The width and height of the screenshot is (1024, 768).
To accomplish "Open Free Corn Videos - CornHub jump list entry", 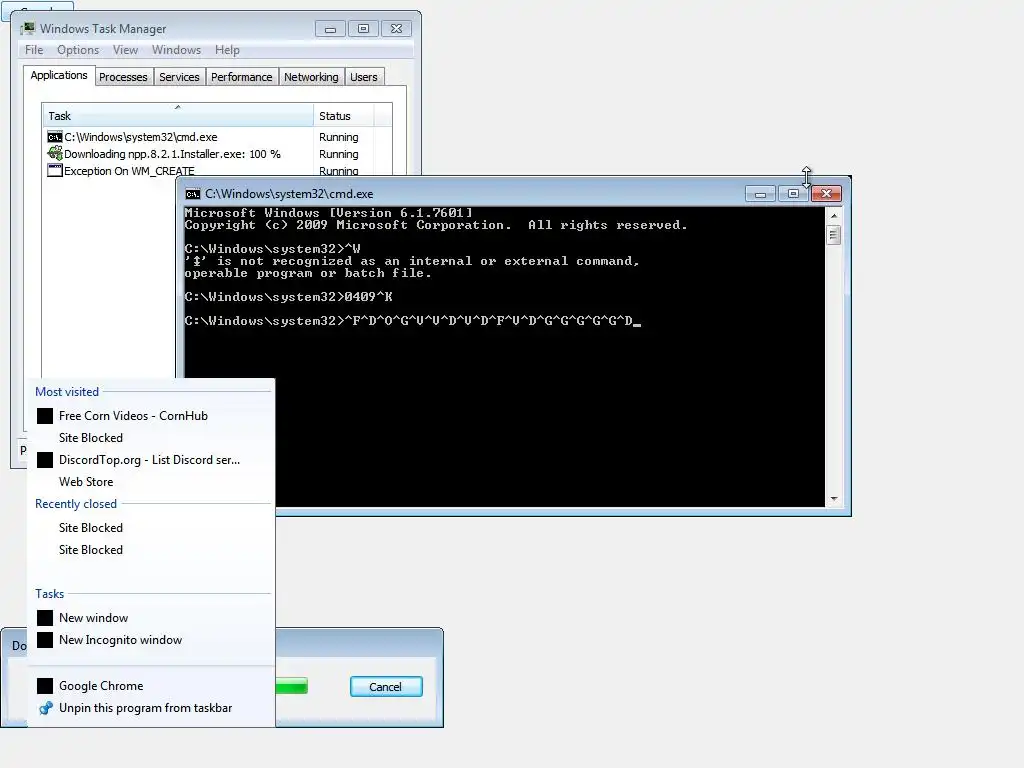I will coord(152,416).
